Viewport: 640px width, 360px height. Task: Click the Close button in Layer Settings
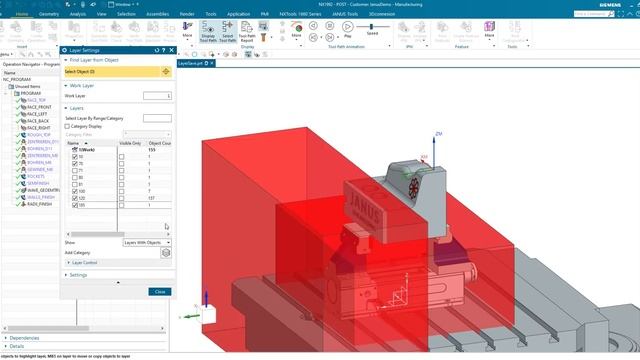pyautogui.click(x=160, y=292)
